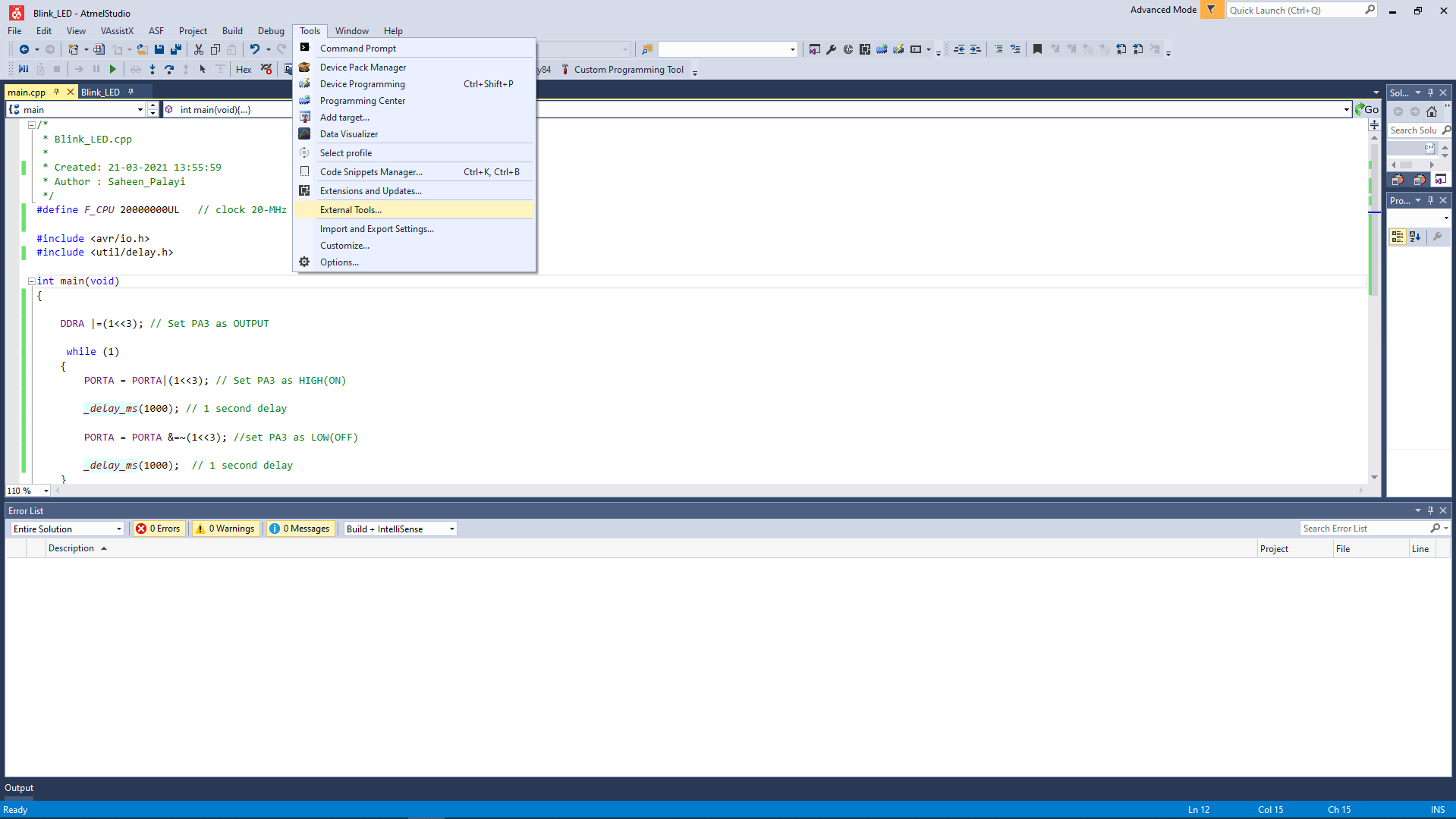Open the Undo history dropdown arrow

tap(269, 49)
